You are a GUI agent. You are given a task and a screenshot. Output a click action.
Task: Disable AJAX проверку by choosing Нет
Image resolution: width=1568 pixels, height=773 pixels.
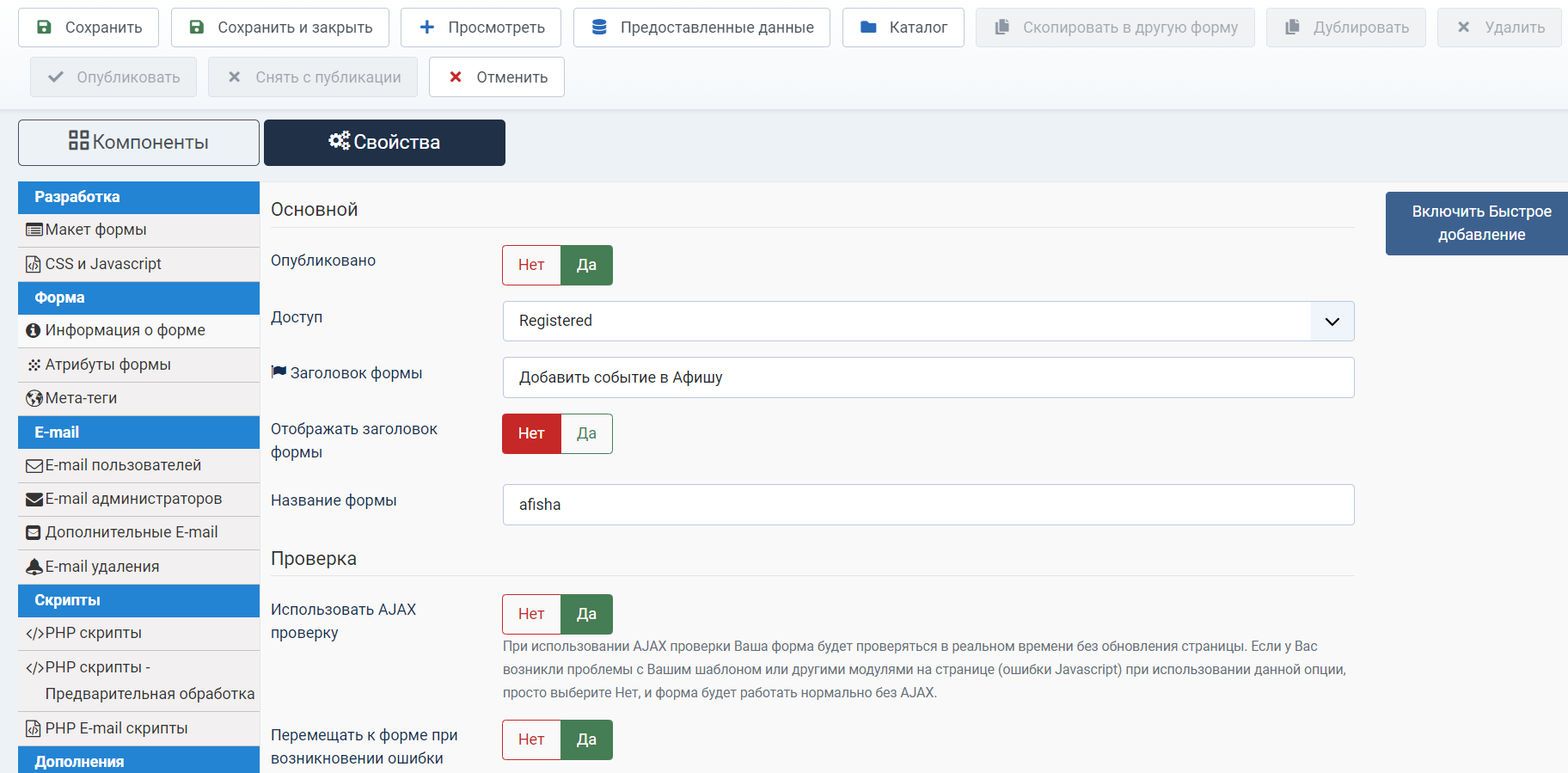pyautogui.click(x=531, y=614)
